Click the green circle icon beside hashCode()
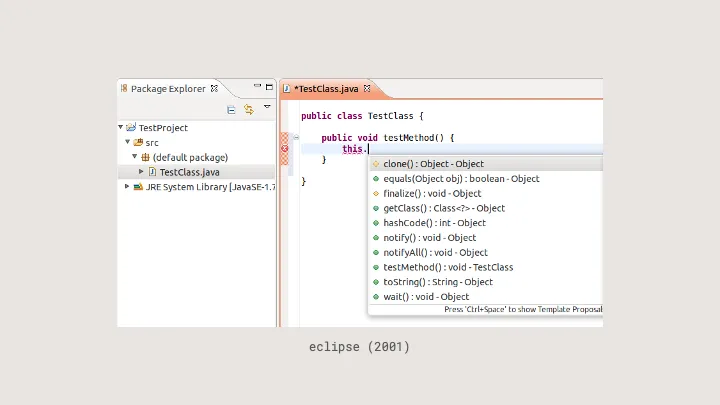 coord(376,223)
